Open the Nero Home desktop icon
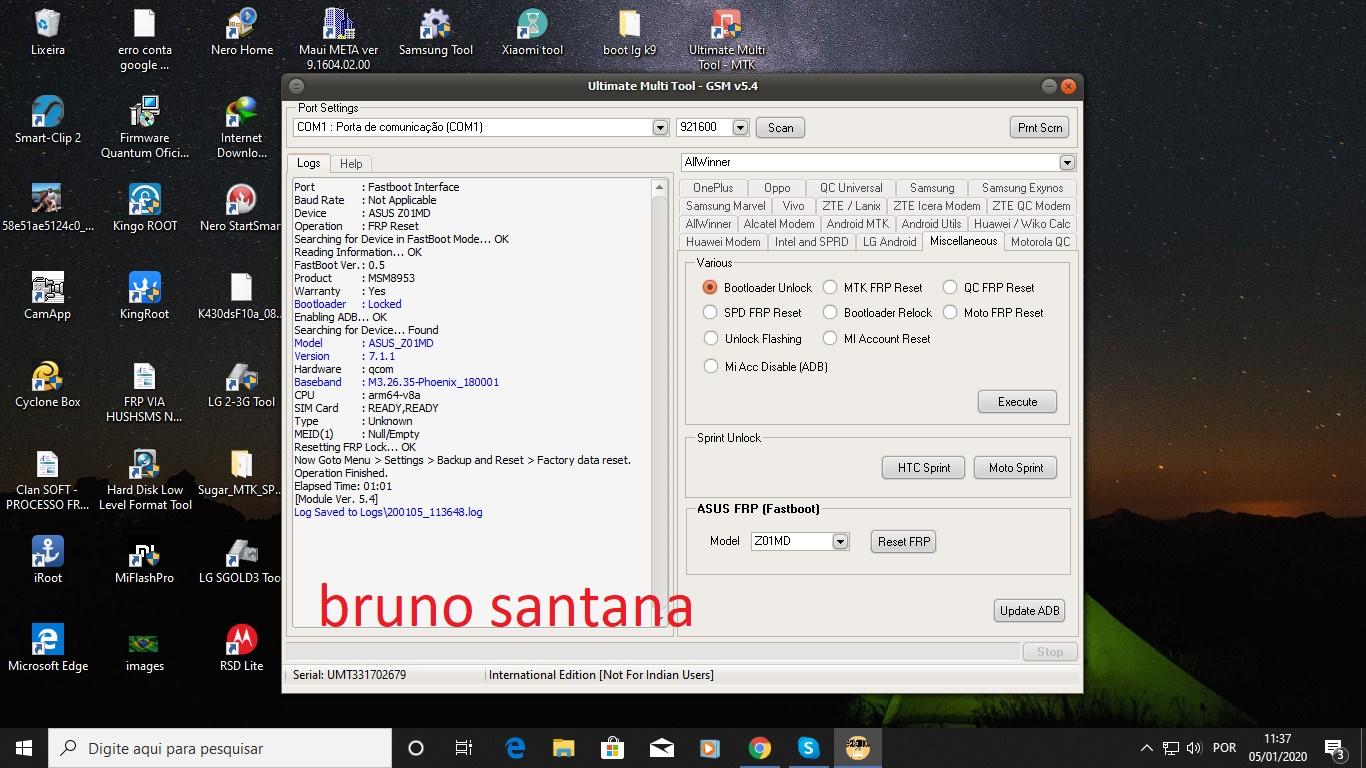 [242, 32]
